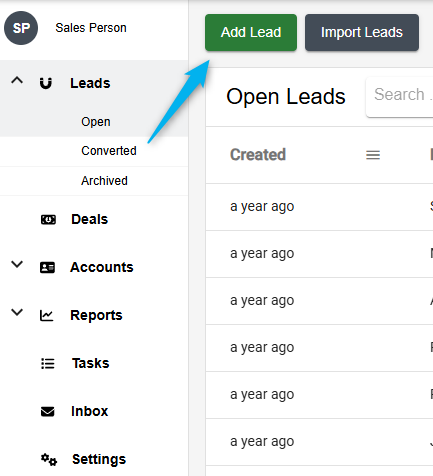This screenshot has width=433, height=476.
Task: Click the green Add Lead button
Action: click(x=251, y=33)
